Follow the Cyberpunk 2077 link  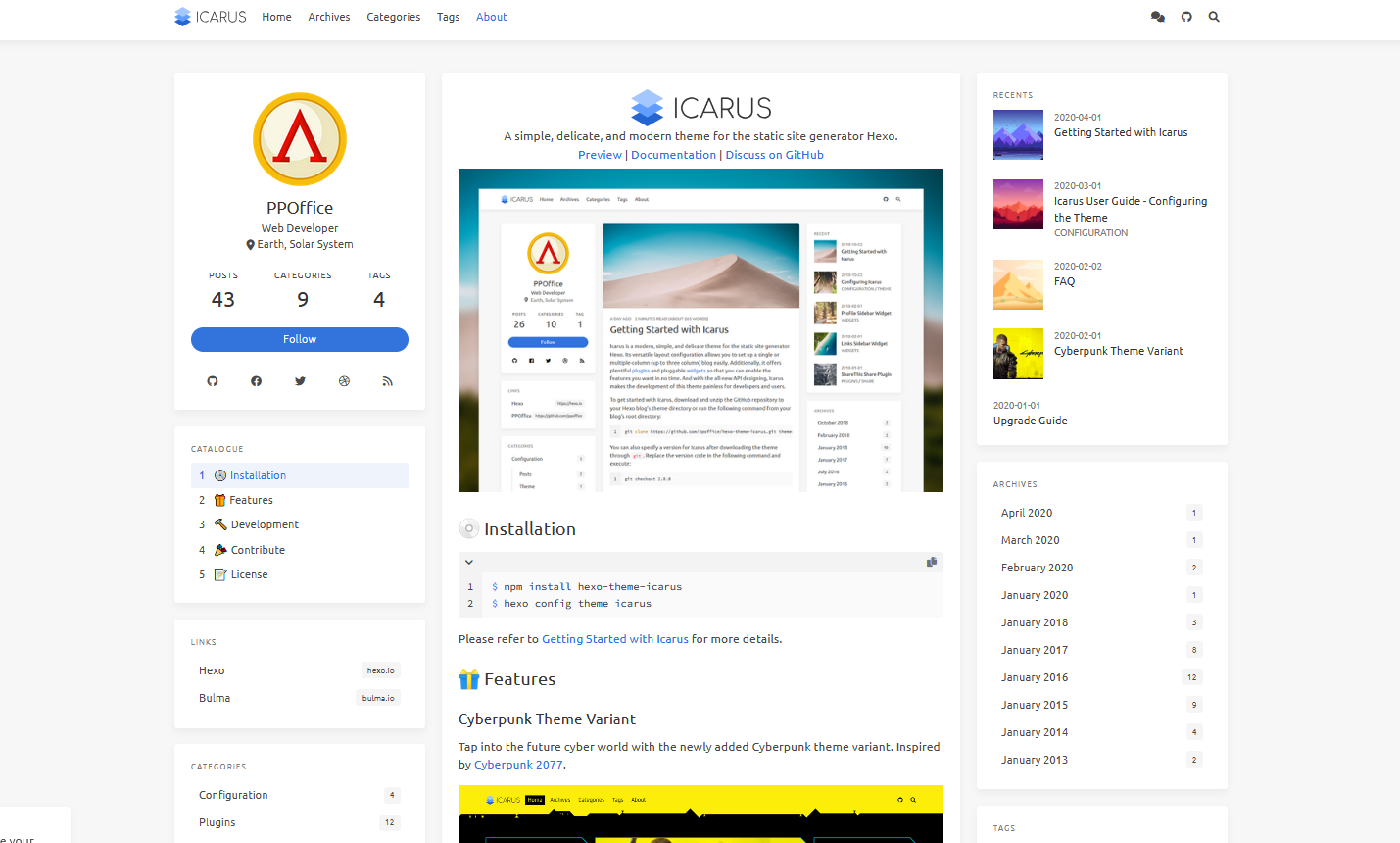coord(518,765)
